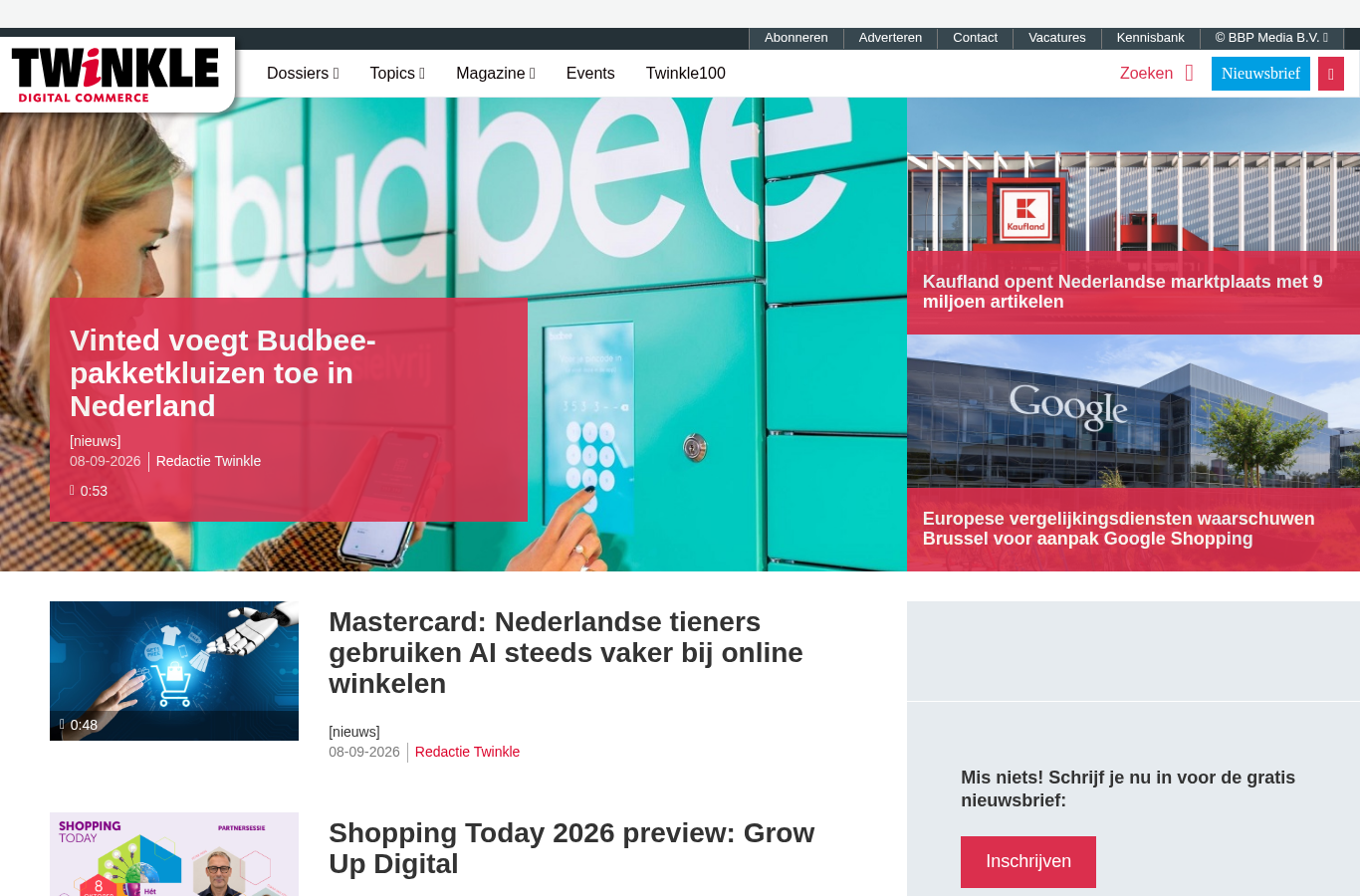Click the Twinkle Digital Commerce logo
The image size is (1360, 896).
[x=114, y=74]
